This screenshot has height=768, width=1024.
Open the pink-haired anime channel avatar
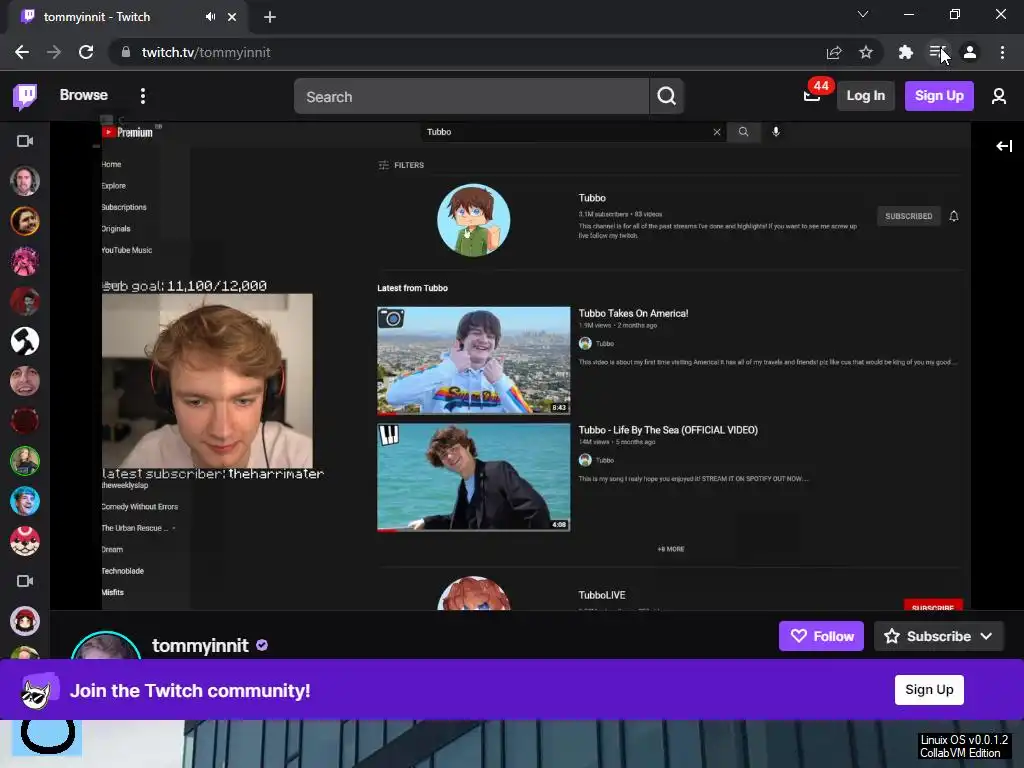[x=25, y=261]
